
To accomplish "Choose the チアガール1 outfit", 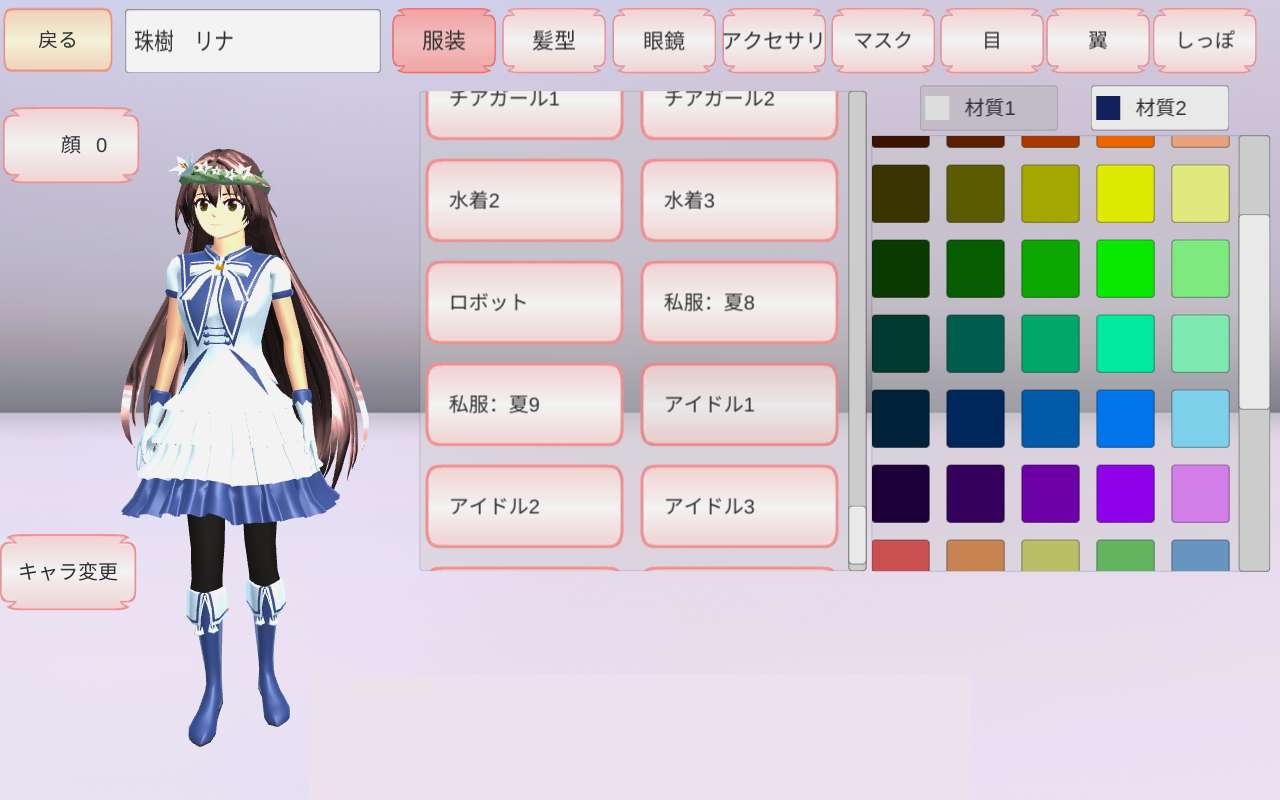I will (525, 114).
